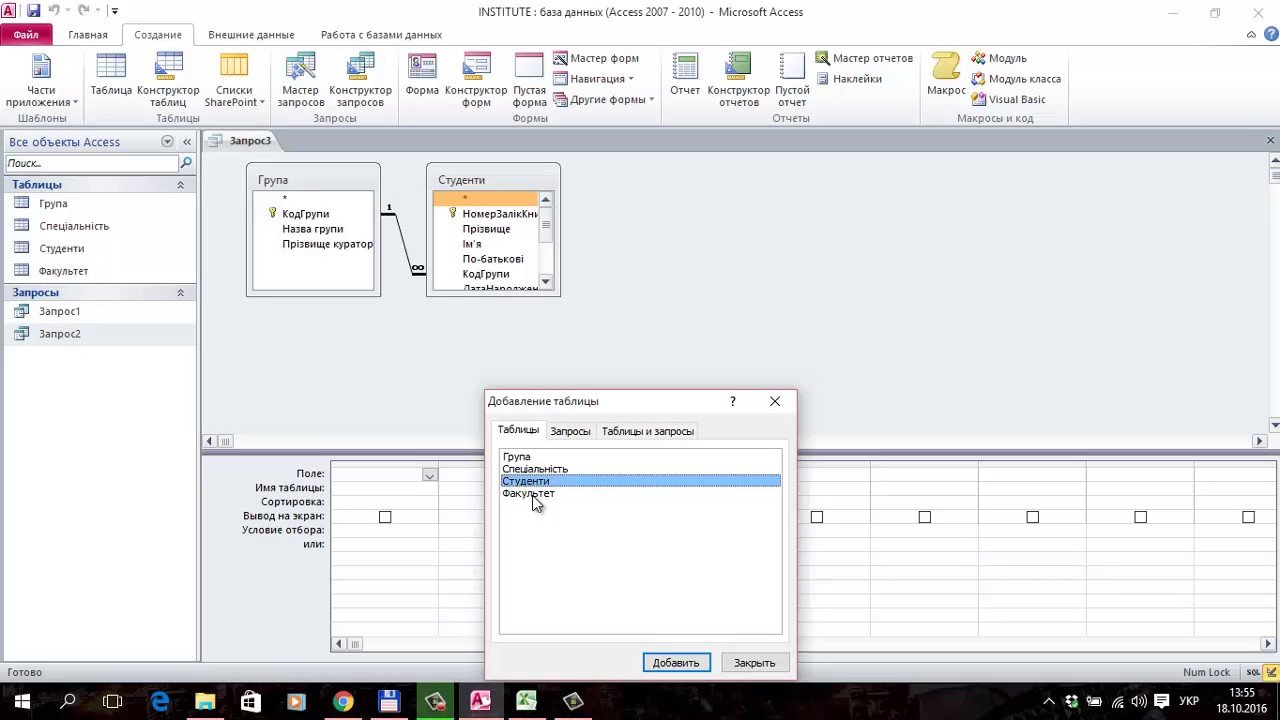
Task: Collapse the Таблицы group in navigation pane
Action: [181, 185]
